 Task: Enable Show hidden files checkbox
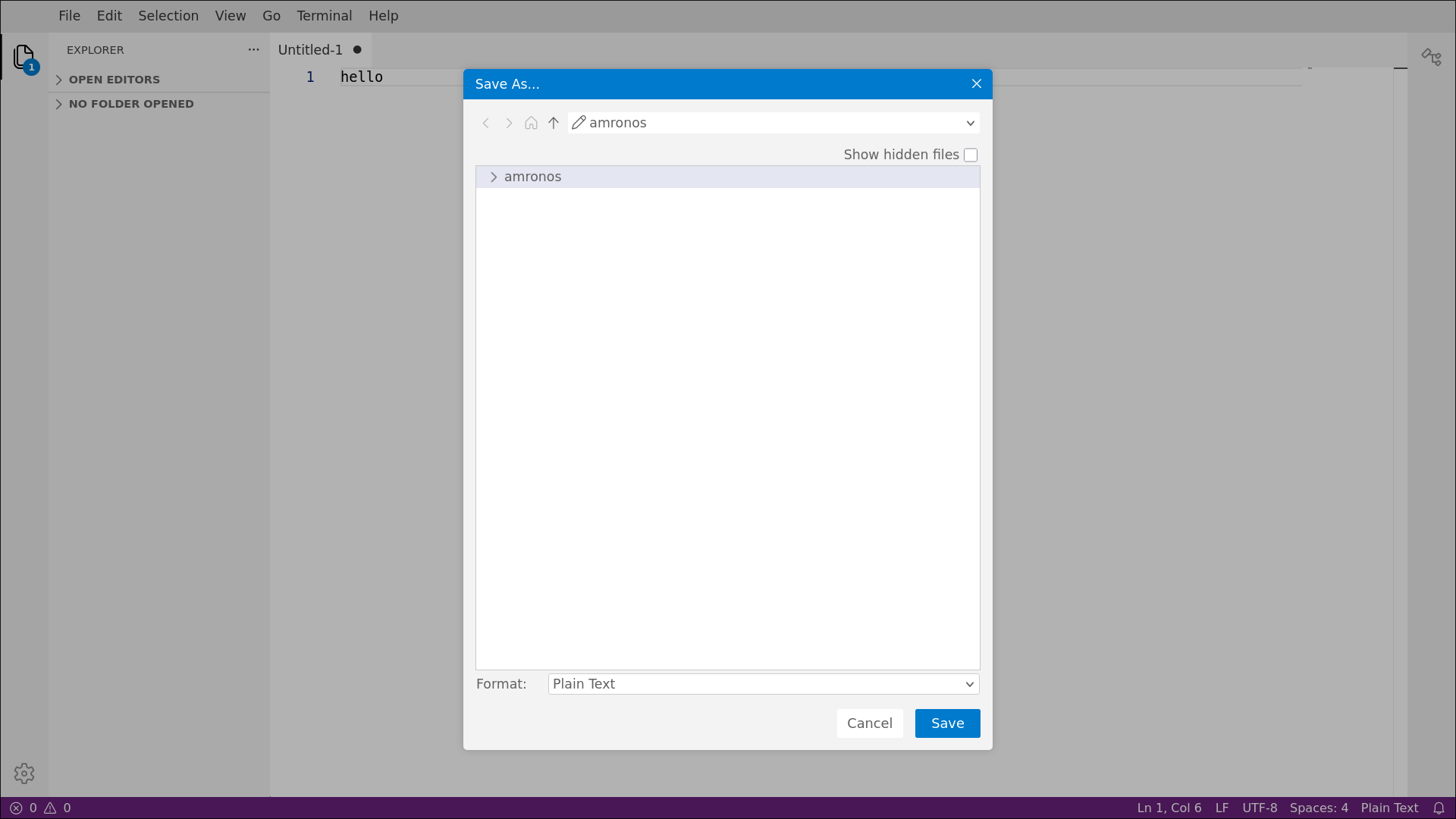(971, 155)
